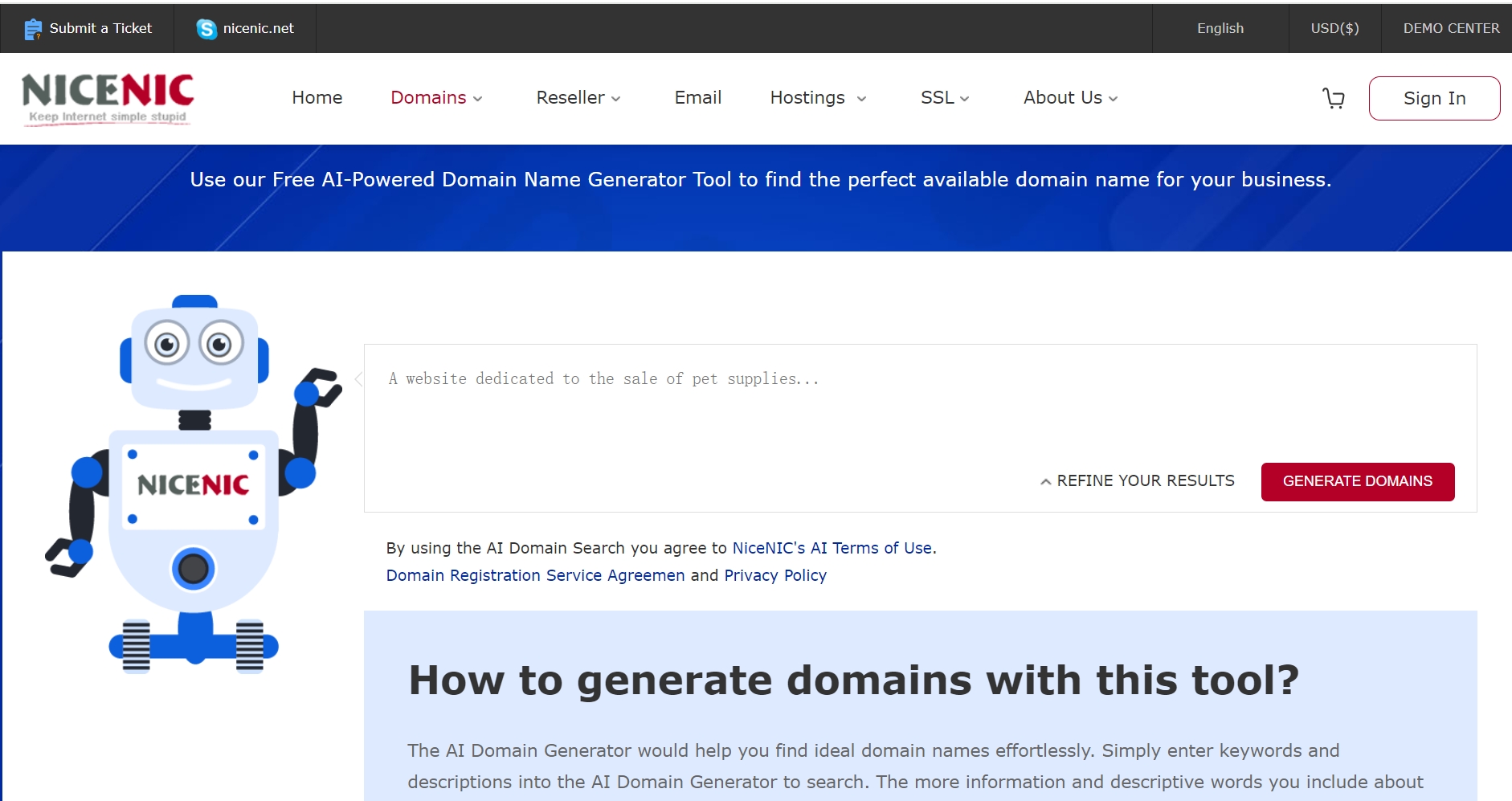Open the shopping cart
The height and width of the screenshot is (801, 1512).
coord(1333,98)
